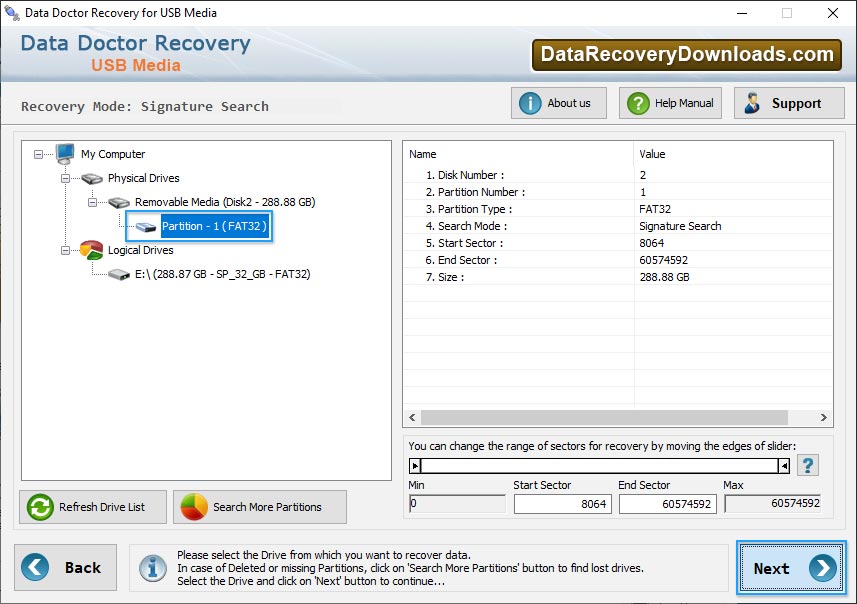Select Partition - 1 (FAT32) in tree
The image size is (857, 604).
pyautogui.click(x=214, y=226)
